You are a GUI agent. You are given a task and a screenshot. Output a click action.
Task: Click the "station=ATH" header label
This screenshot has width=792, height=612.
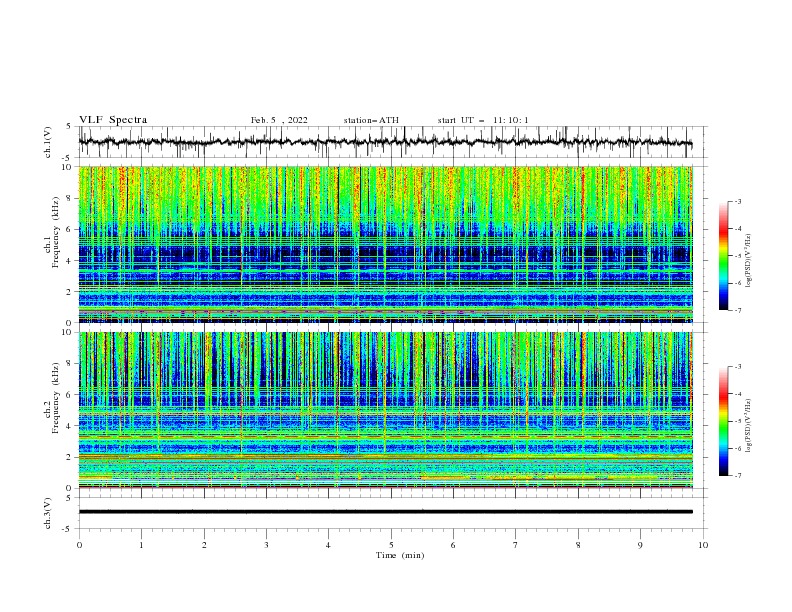[371, 120]
